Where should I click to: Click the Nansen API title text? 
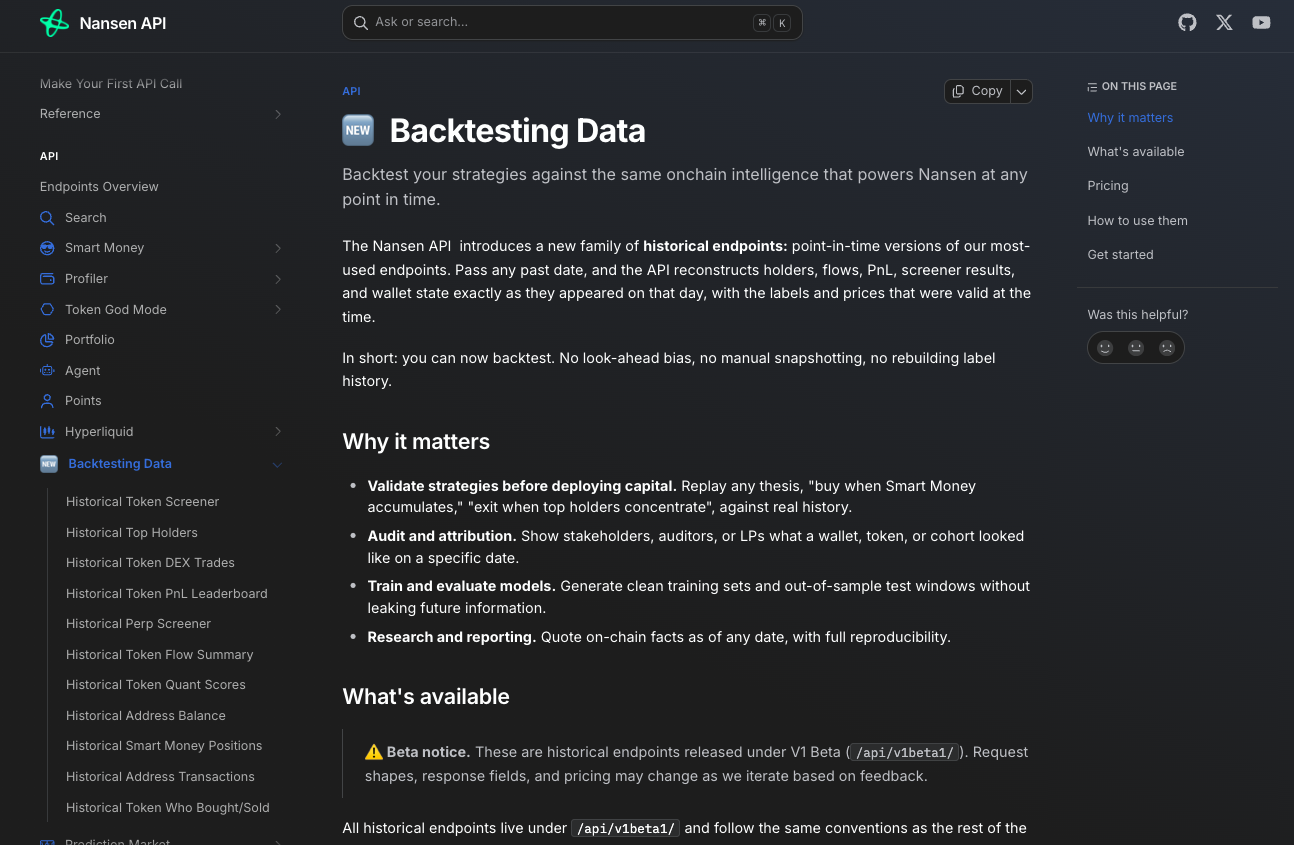[x=123, y=23]
